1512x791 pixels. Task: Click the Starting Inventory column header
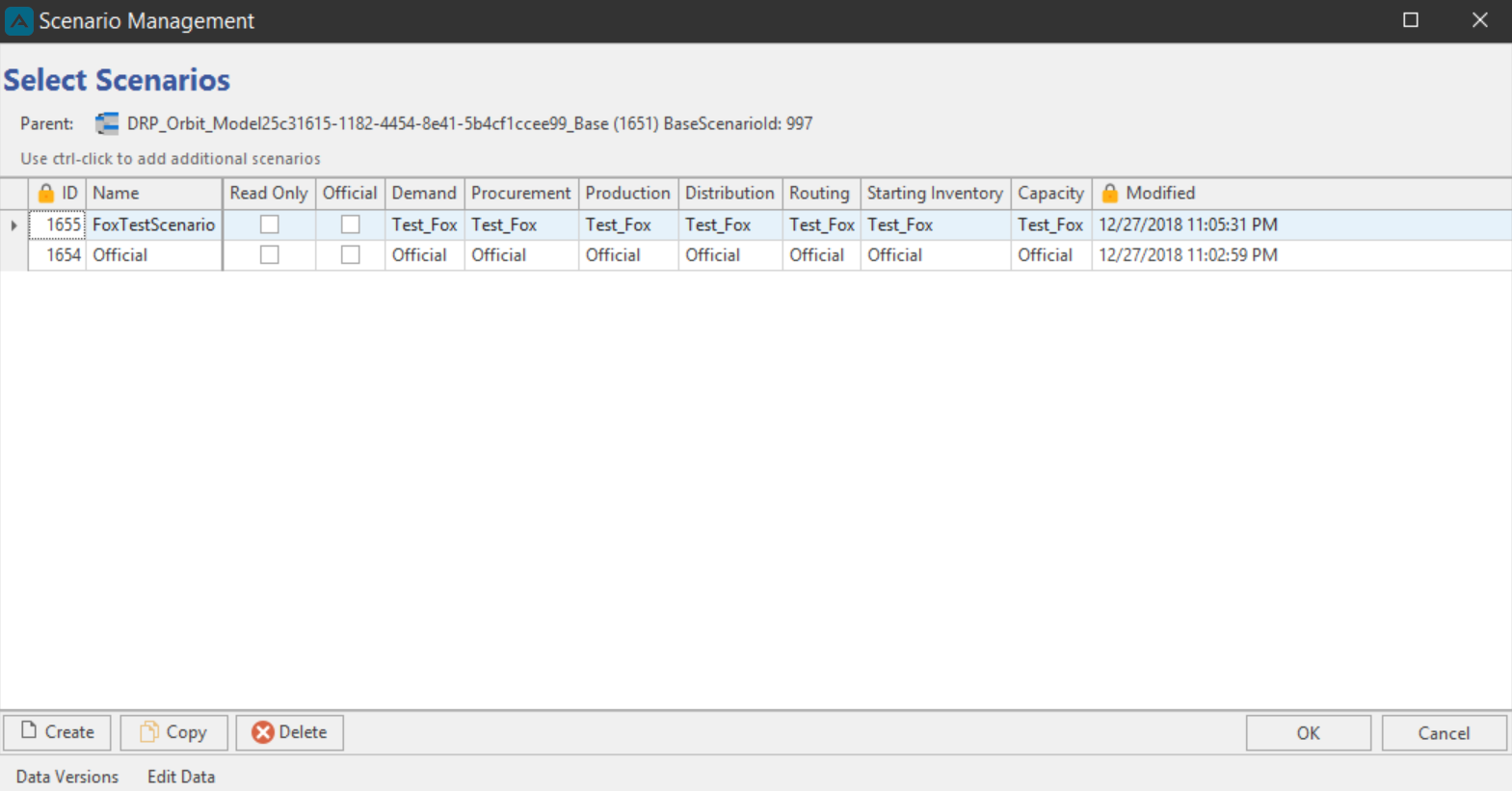(x=935, y=193)
